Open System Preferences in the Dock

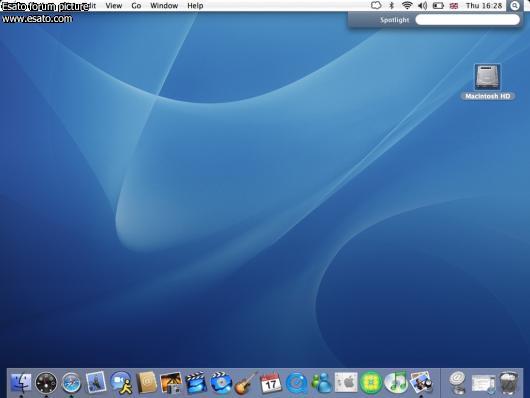coord(346,383)
